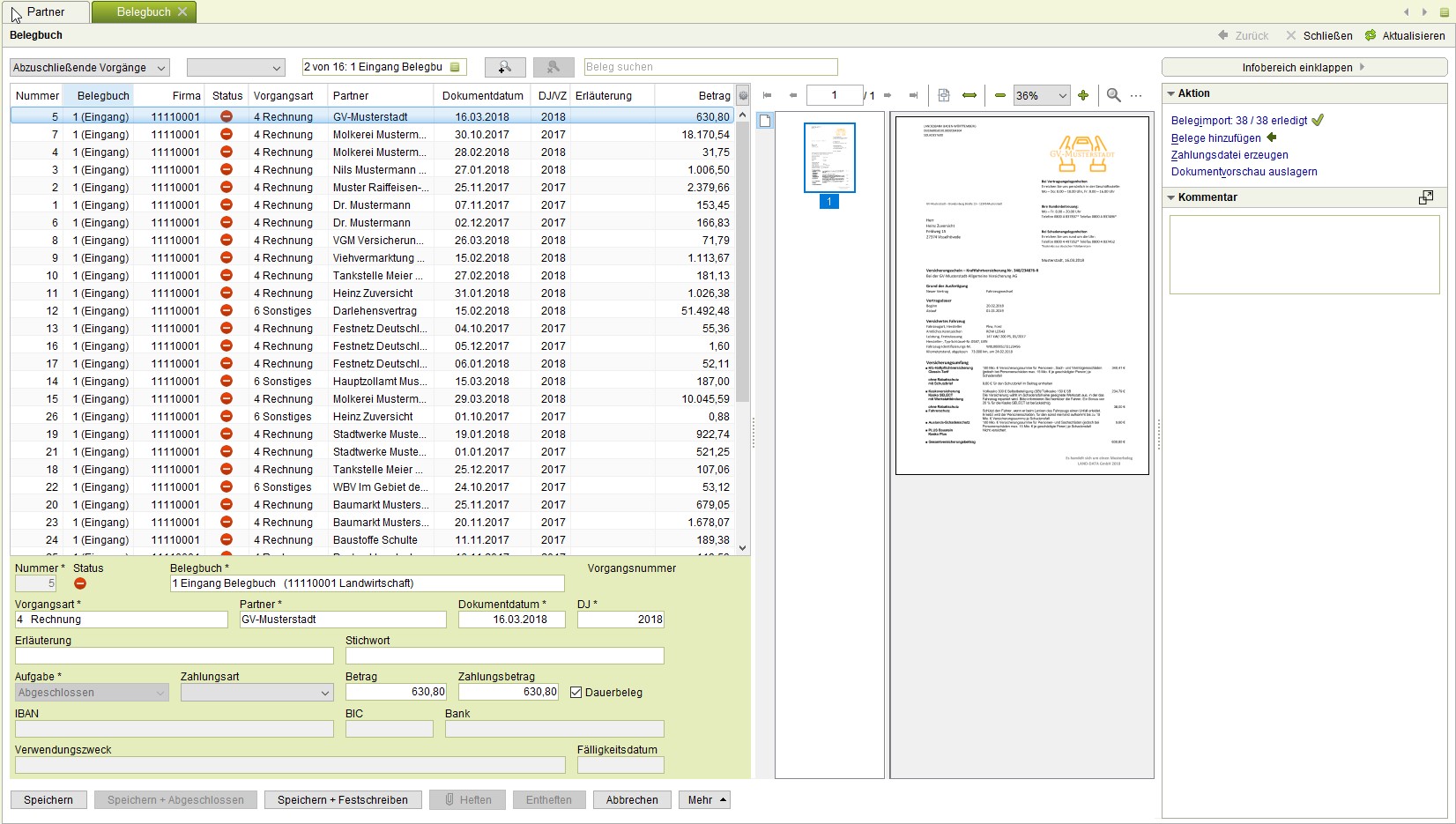
Task: Open the 36% zoom level dropdown
Action: click(1062, 95)
